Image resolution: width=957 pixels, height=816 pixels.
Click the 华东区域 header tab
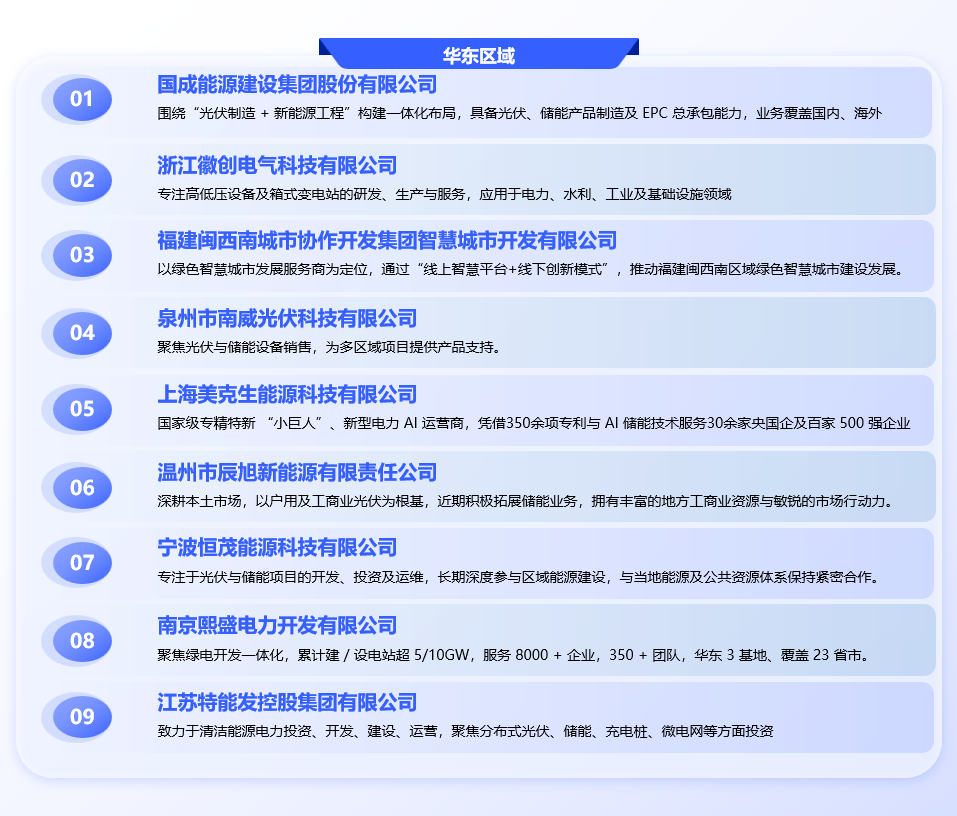pos(478,55)
